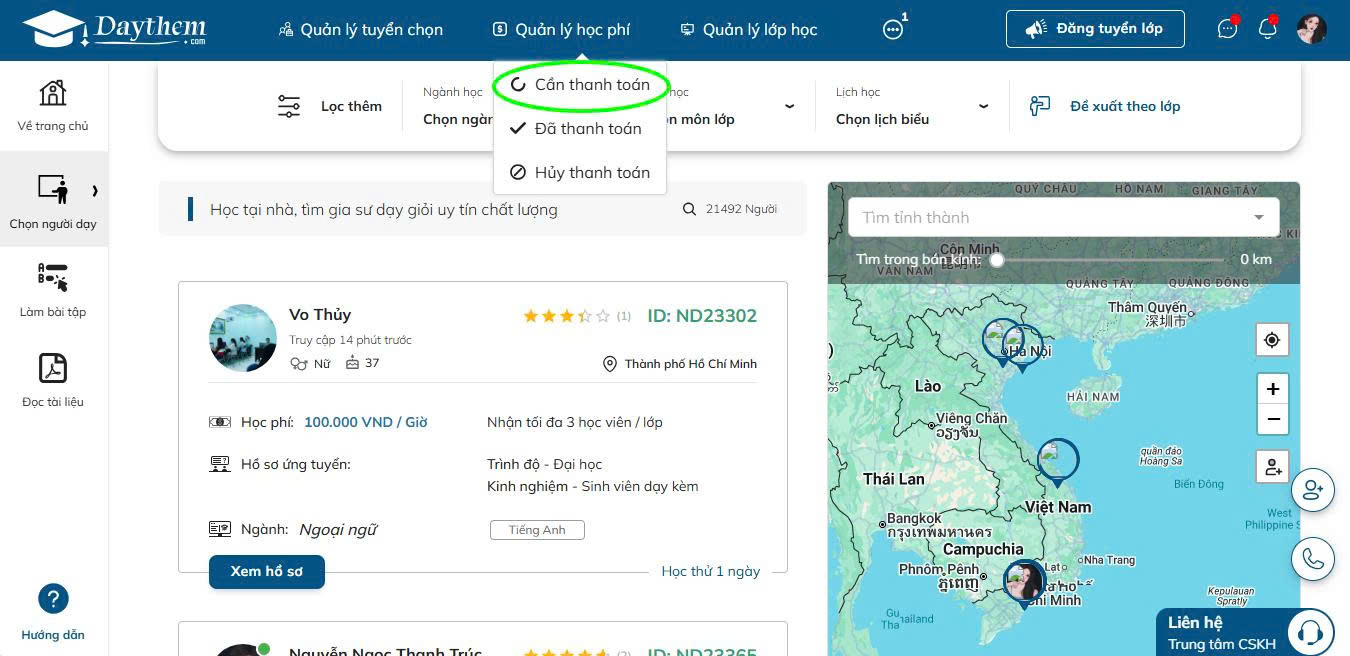Open Vo Thủy's profile photo

click(243, 338)
